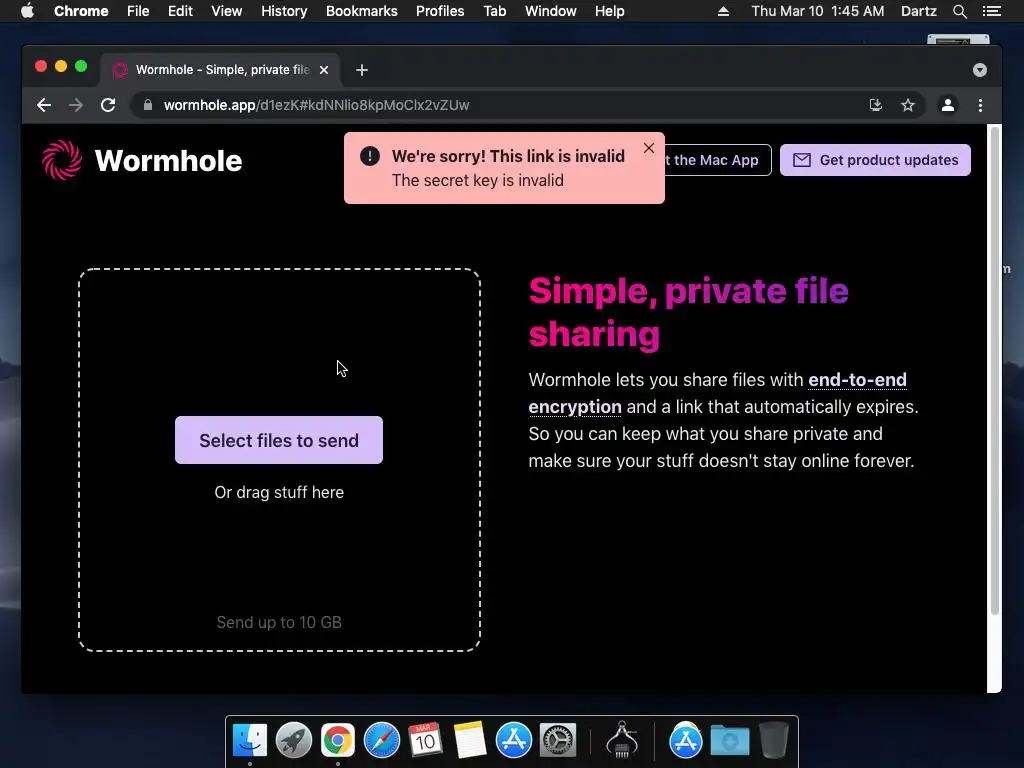The image size is (1024, 768).
Task: Open System Information chip icon in Dock
Action: tap(622, 740)
